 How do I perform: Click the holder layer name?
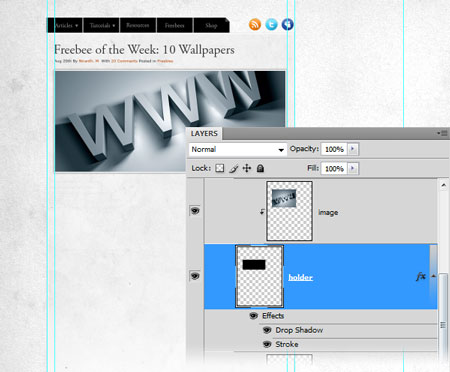point(301,277)
